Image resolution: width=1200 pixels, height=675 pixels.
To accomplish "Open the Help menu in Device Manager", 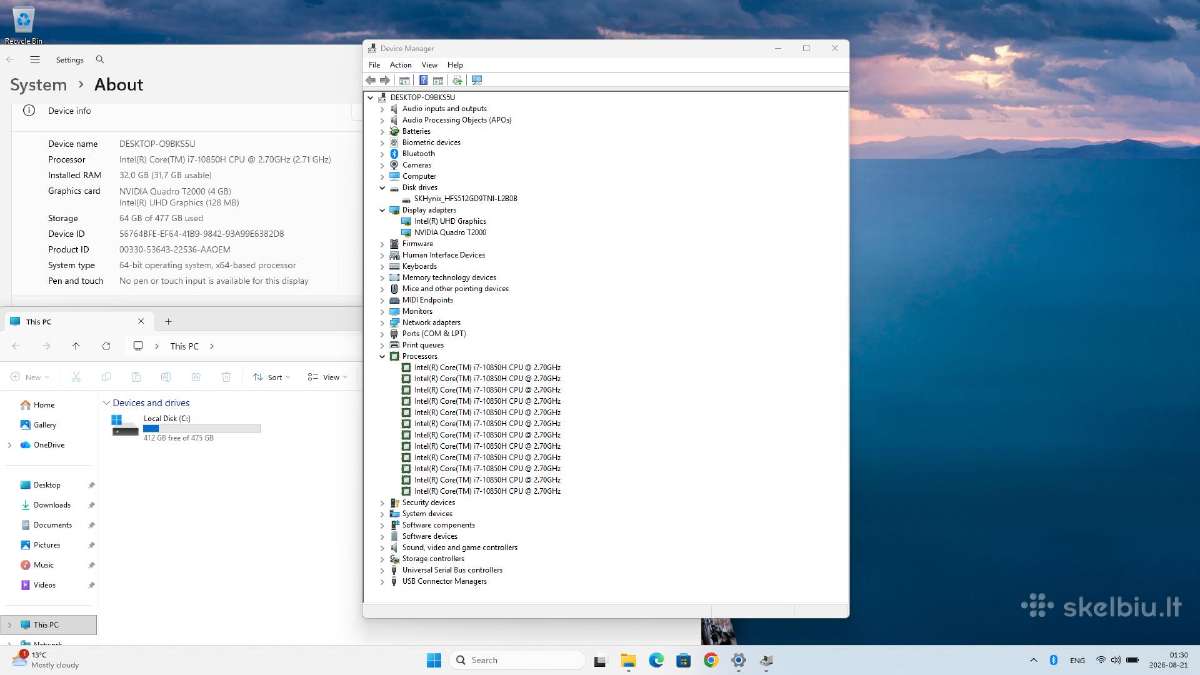I will [455, 65].
